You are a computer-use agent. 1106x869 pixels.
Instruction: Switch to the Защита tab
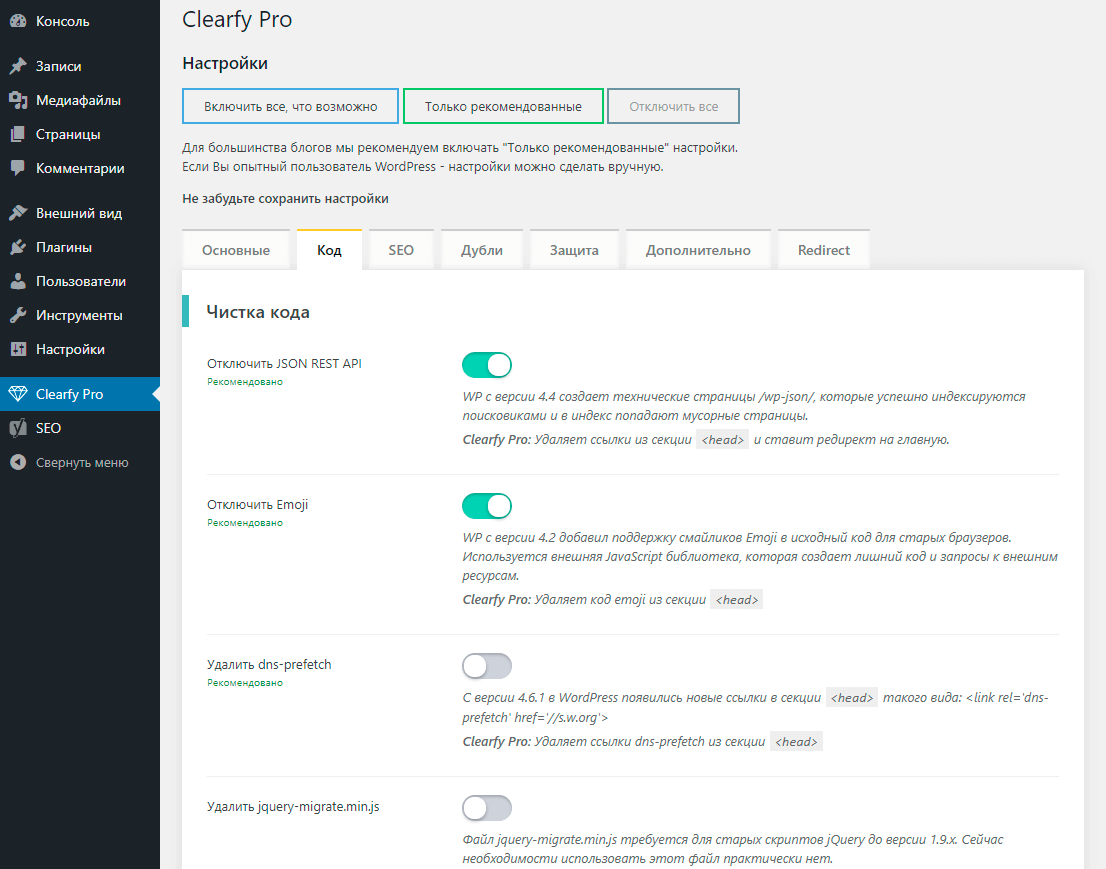(x=574, y=250)
